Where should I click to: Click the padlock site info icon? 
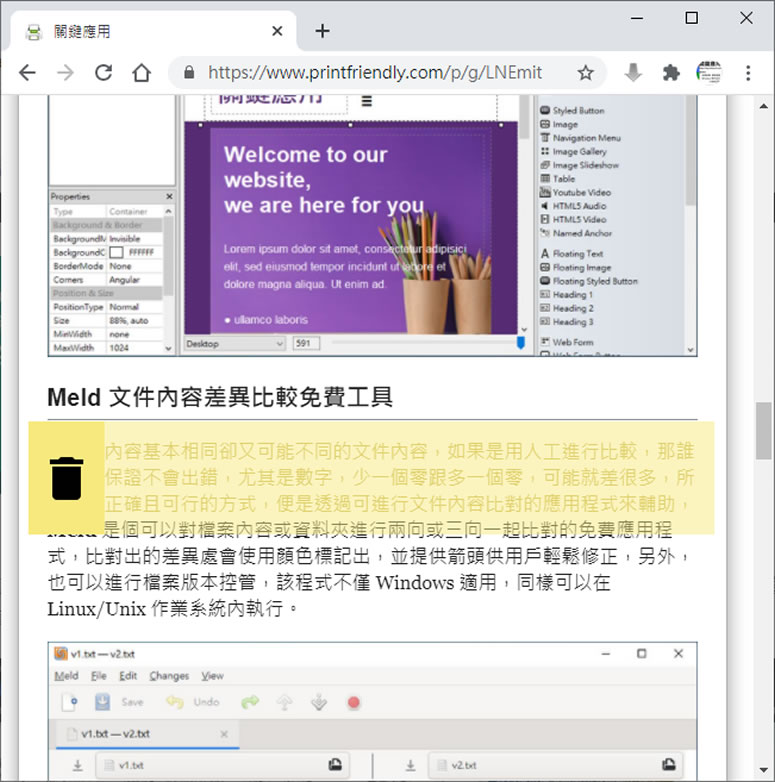(189, 73)
